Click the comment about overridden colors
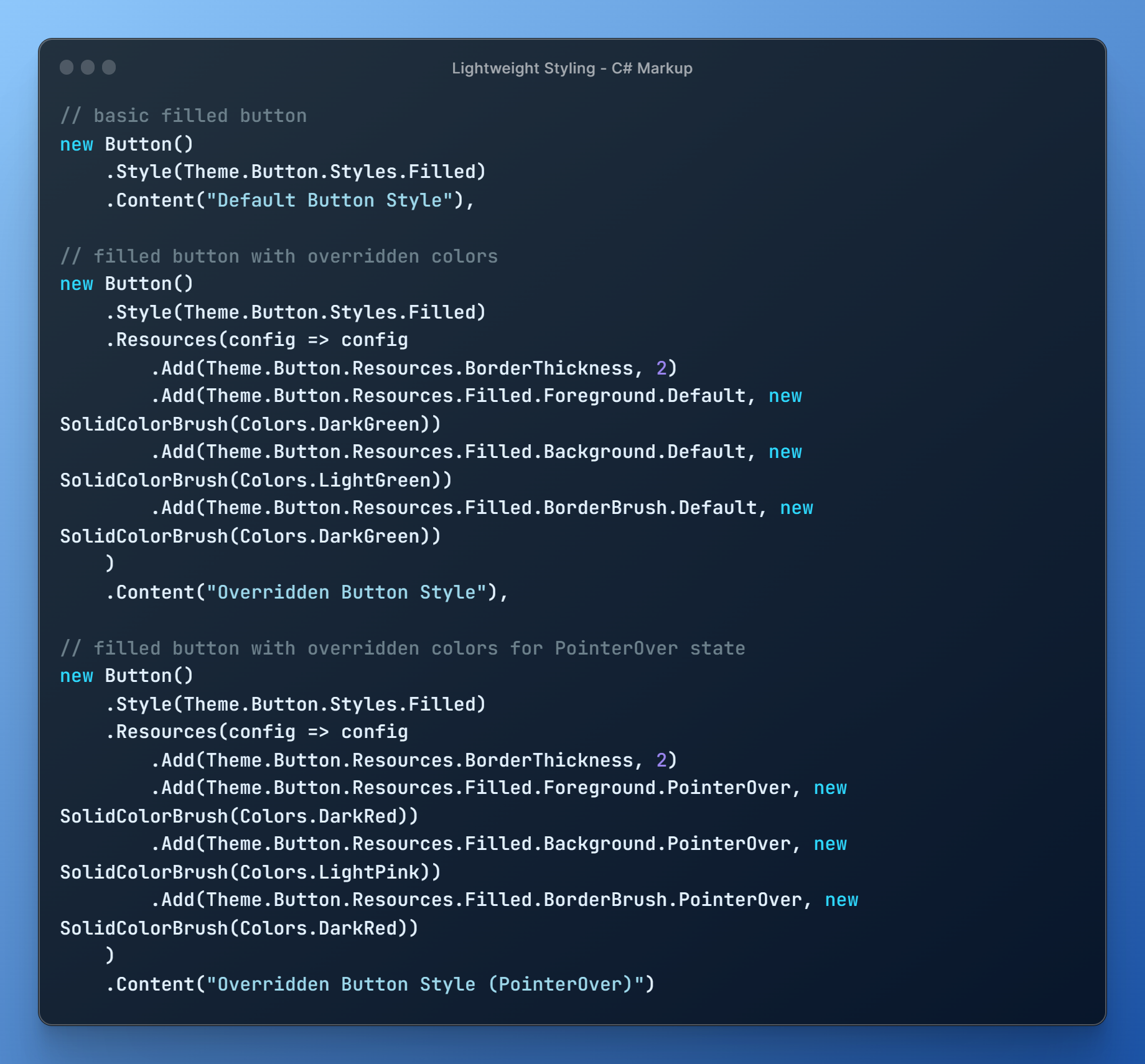1145x1064 pixels. pos(279,256)
